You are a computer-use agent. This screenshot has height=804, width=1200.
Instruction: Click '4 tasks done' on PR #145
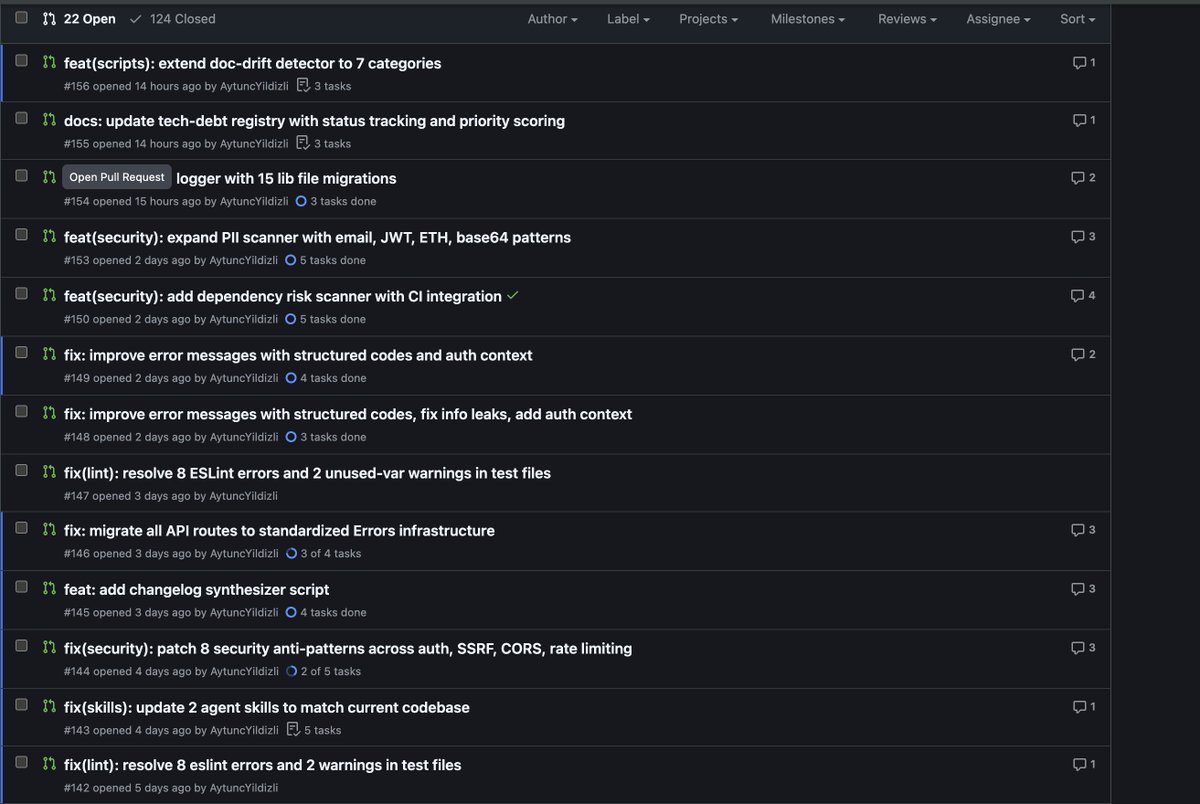[333, 612]
